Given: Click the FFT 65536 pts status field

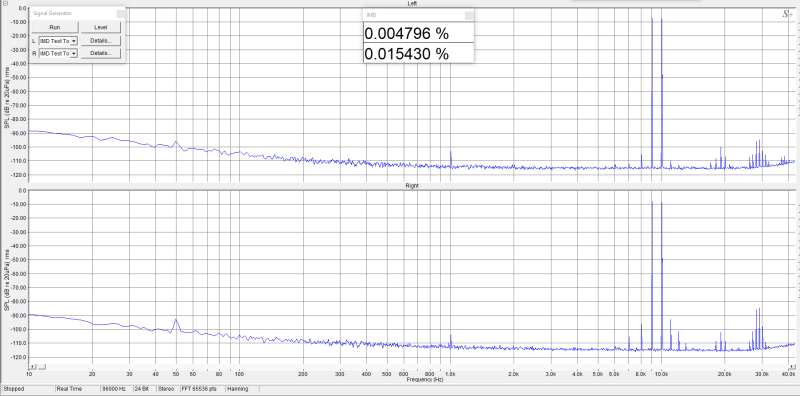Looking at the screenshot, I should (x=202, y=389).
